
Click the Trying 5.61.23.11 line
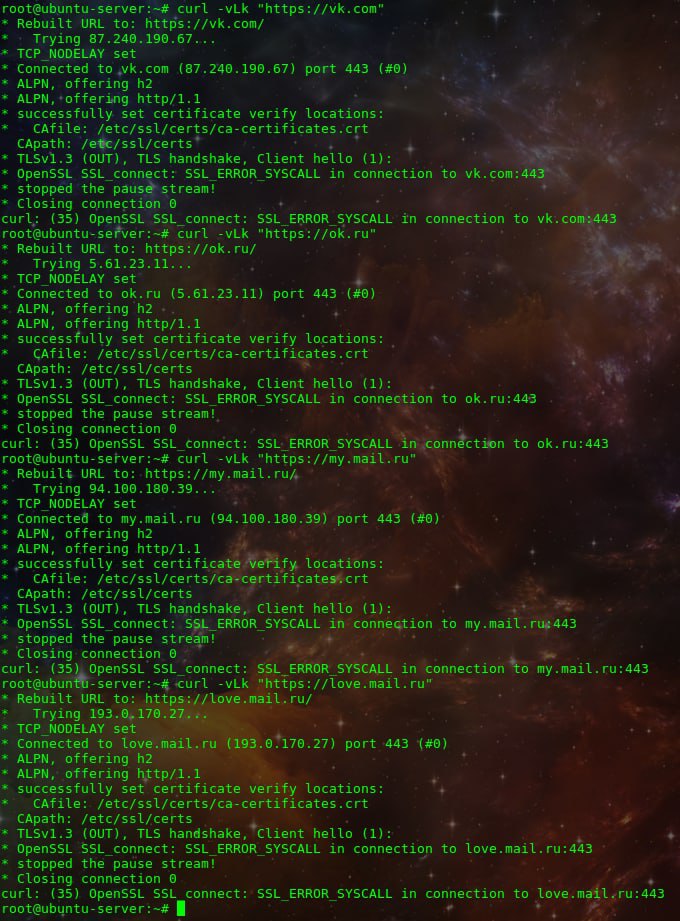click(112, 264)
